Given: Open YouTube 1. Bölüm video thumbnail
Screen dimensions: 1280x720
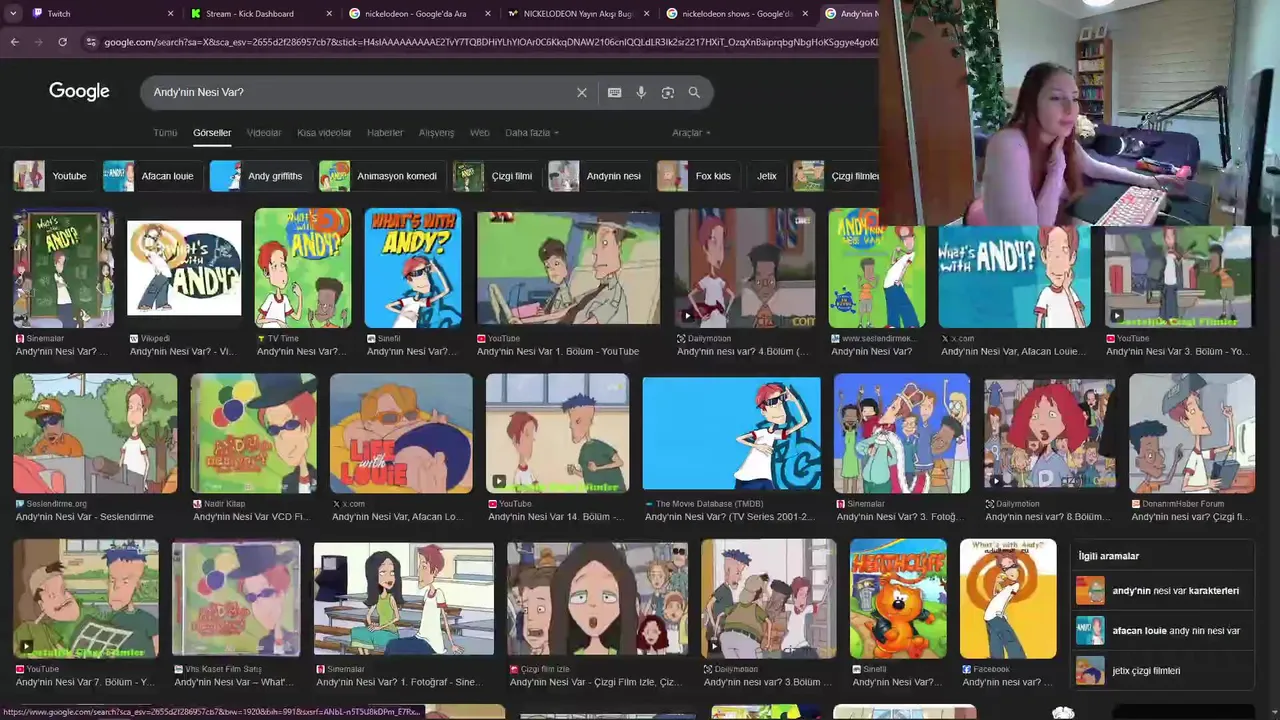Looking at the screenshot, I should (568, 268).
